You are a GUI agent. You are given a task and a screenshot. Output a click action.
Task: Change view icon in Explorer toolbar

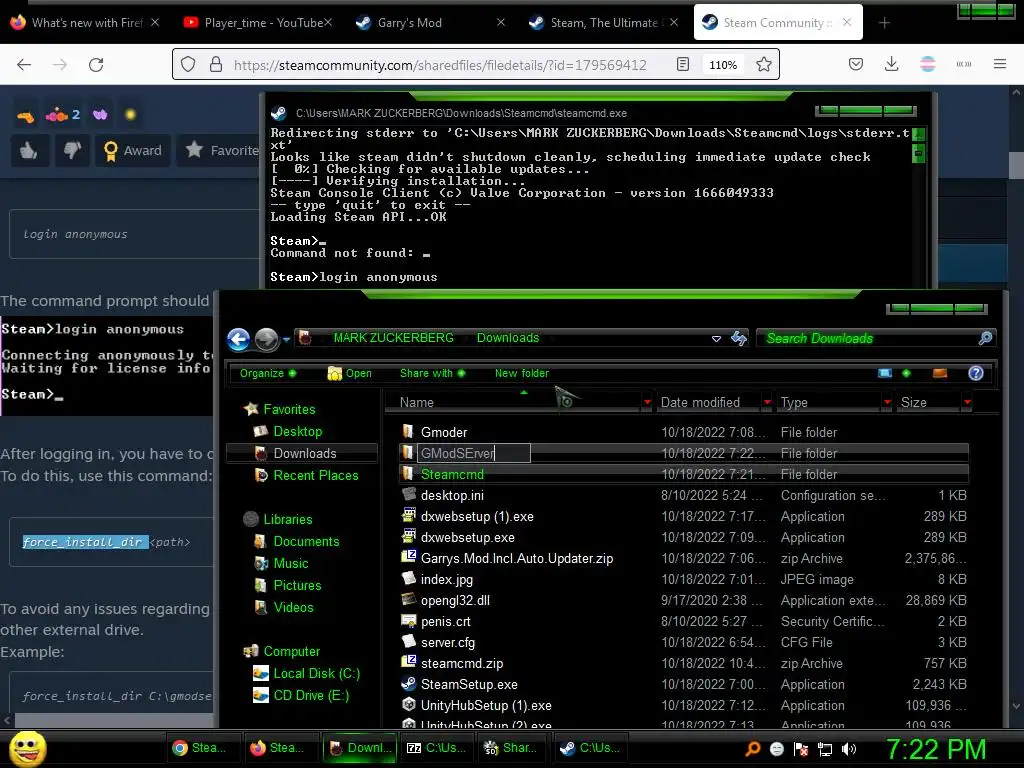[885, 373]
